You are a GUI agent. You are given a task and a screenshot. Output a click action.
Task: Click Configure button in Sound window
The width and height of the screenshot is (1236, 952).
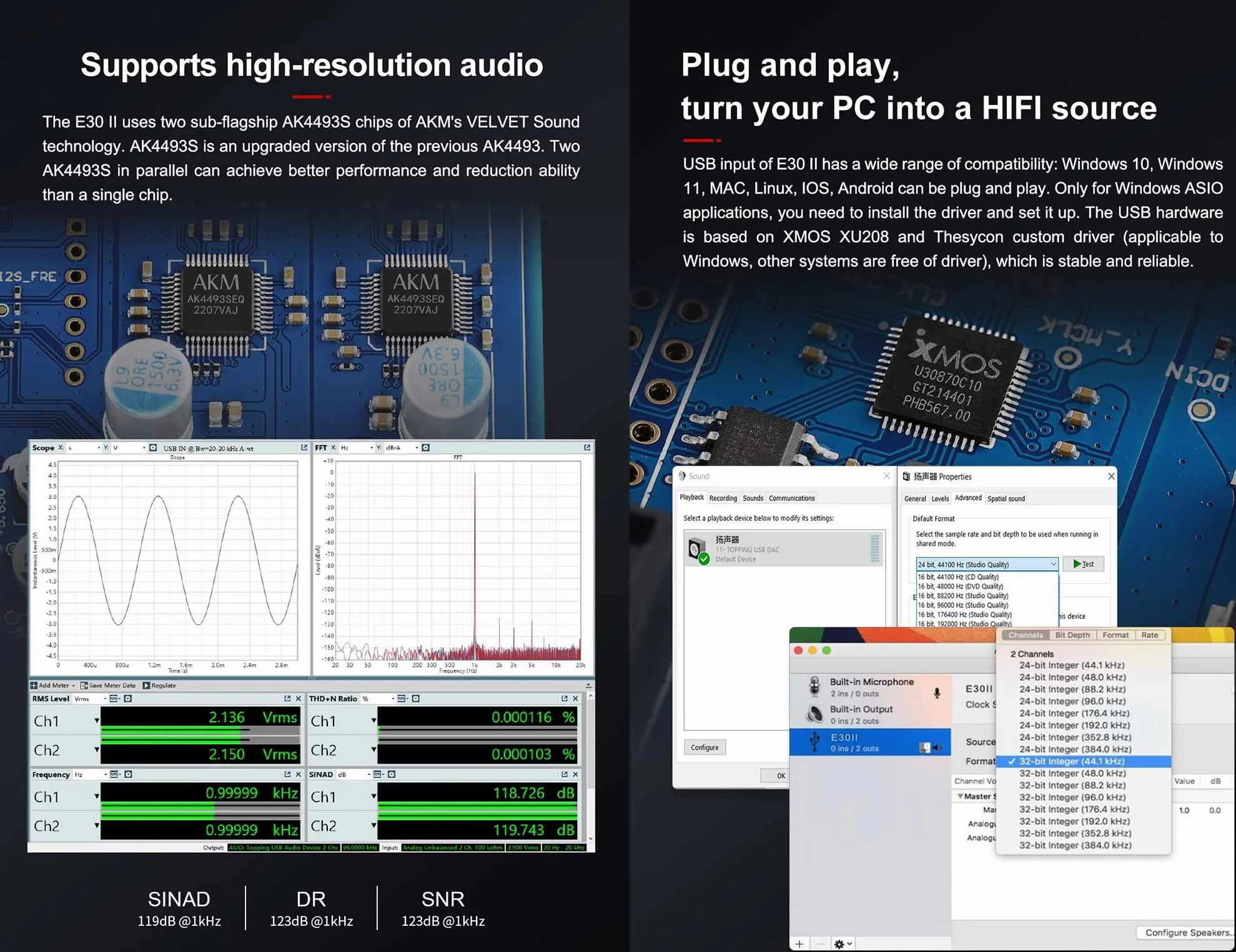(x=705, y=747)
